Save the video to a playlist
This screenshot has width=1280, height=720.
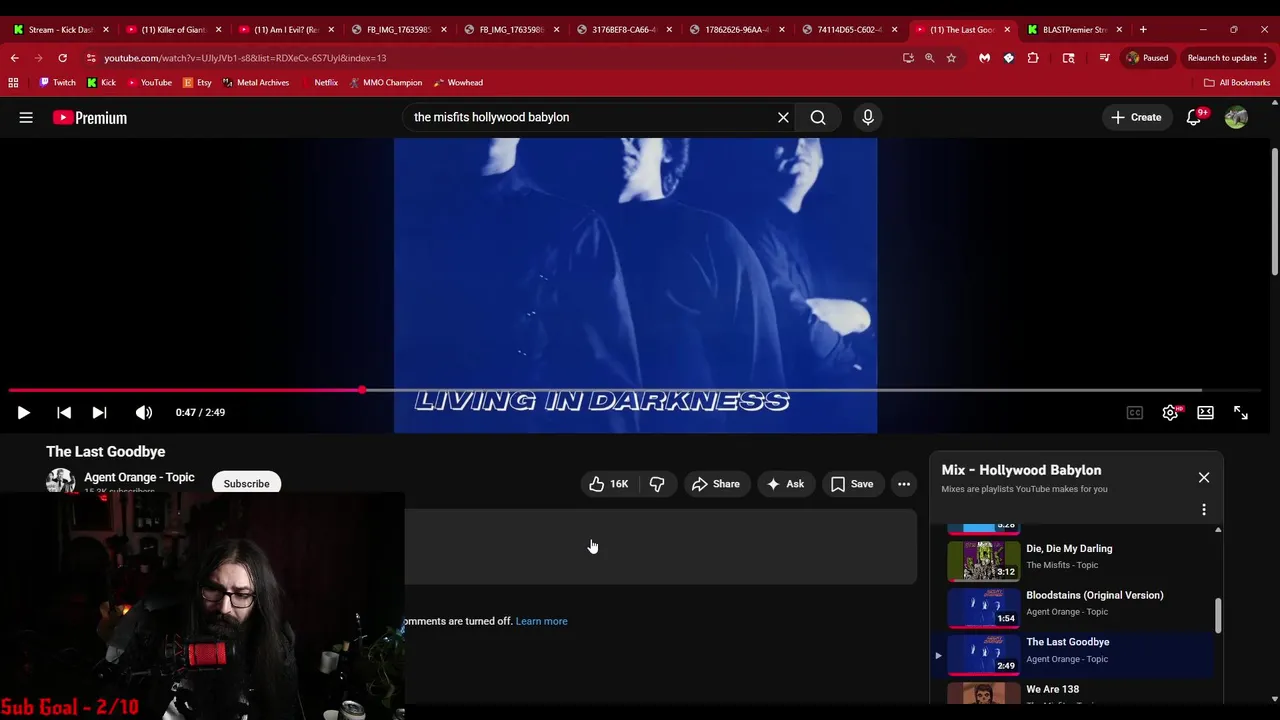click(x=852, y=484)
